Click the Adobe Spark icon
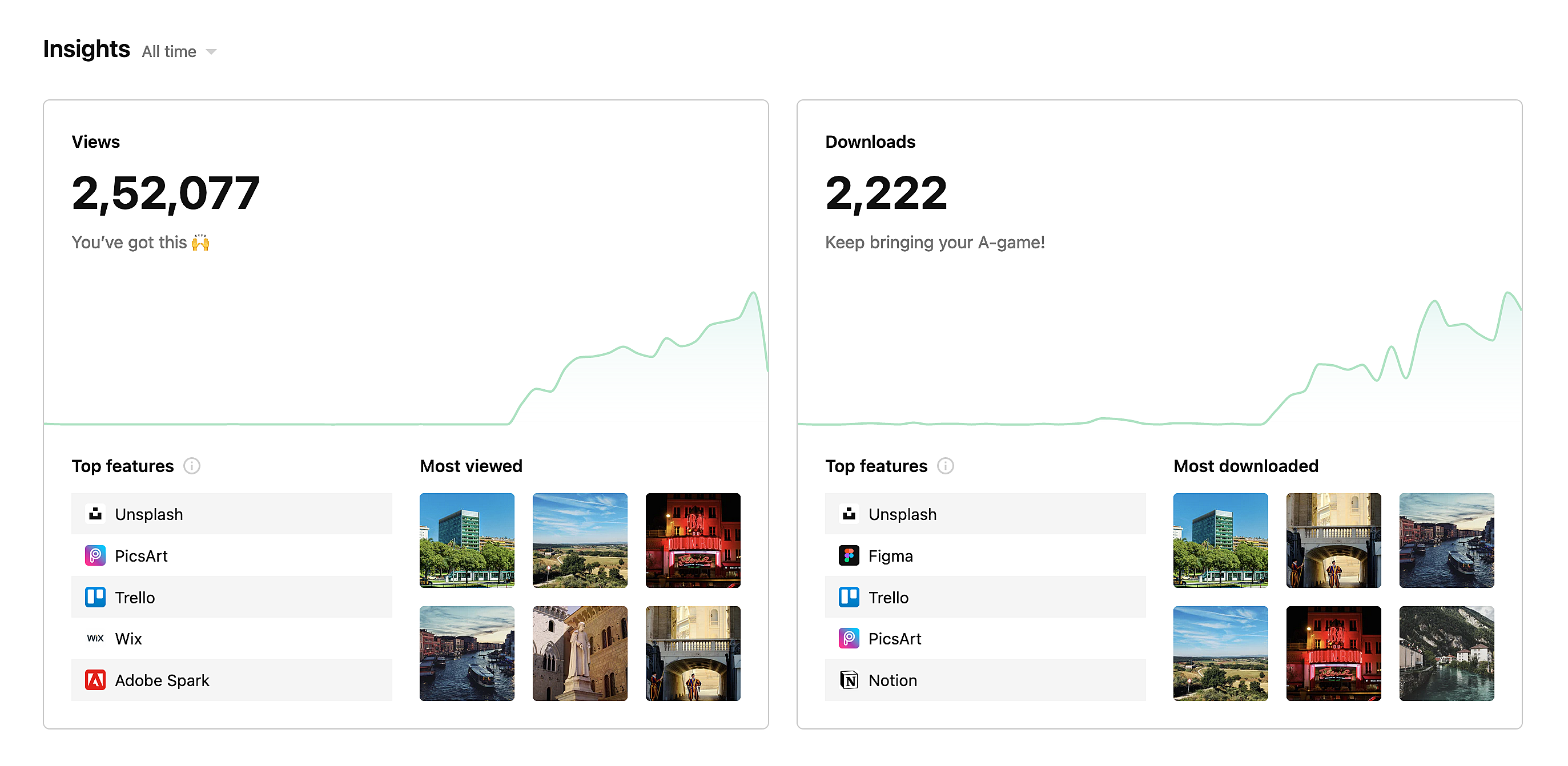Image resolution: width=1568 pixels, height=766 pixels. pos(95,680)
